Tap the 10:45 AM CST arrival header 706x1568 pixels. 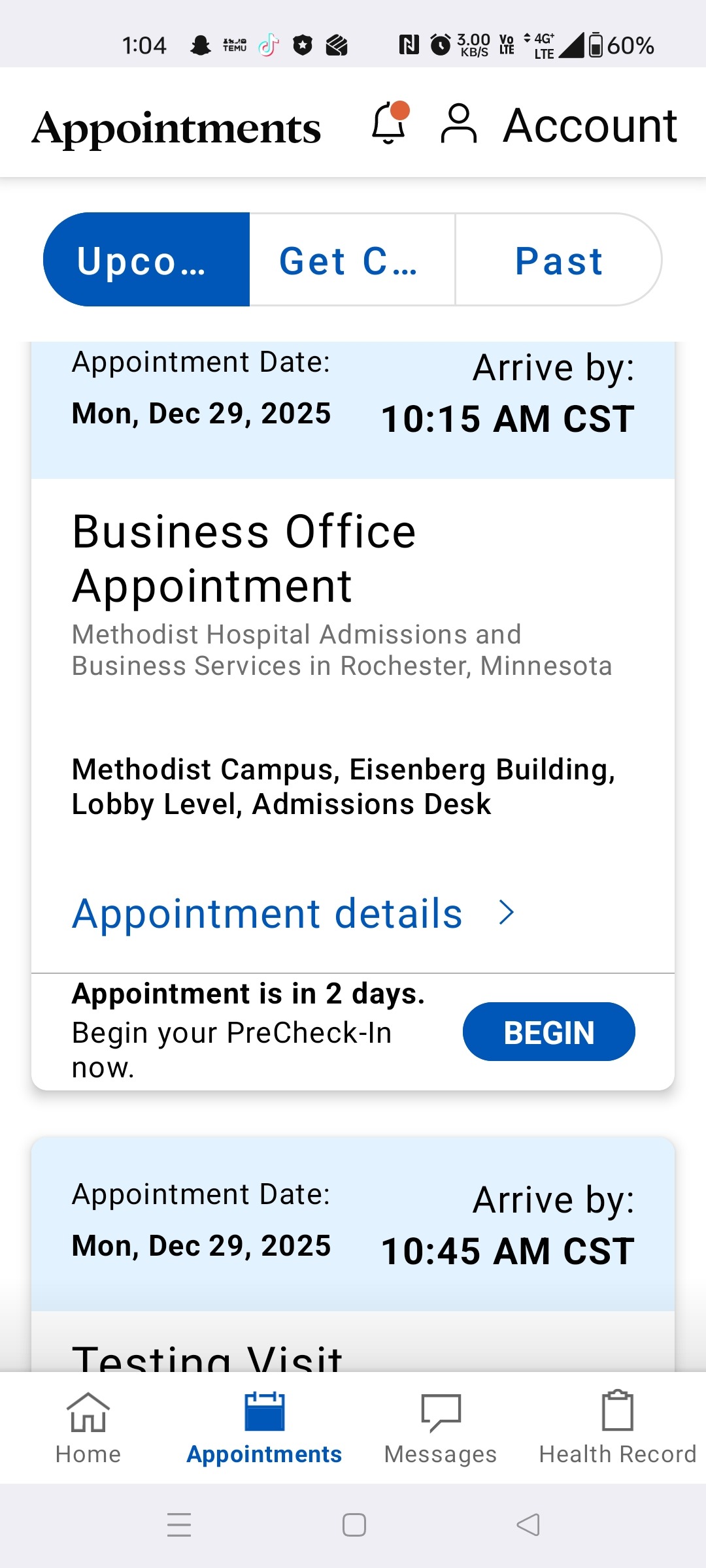[507, 1250]
